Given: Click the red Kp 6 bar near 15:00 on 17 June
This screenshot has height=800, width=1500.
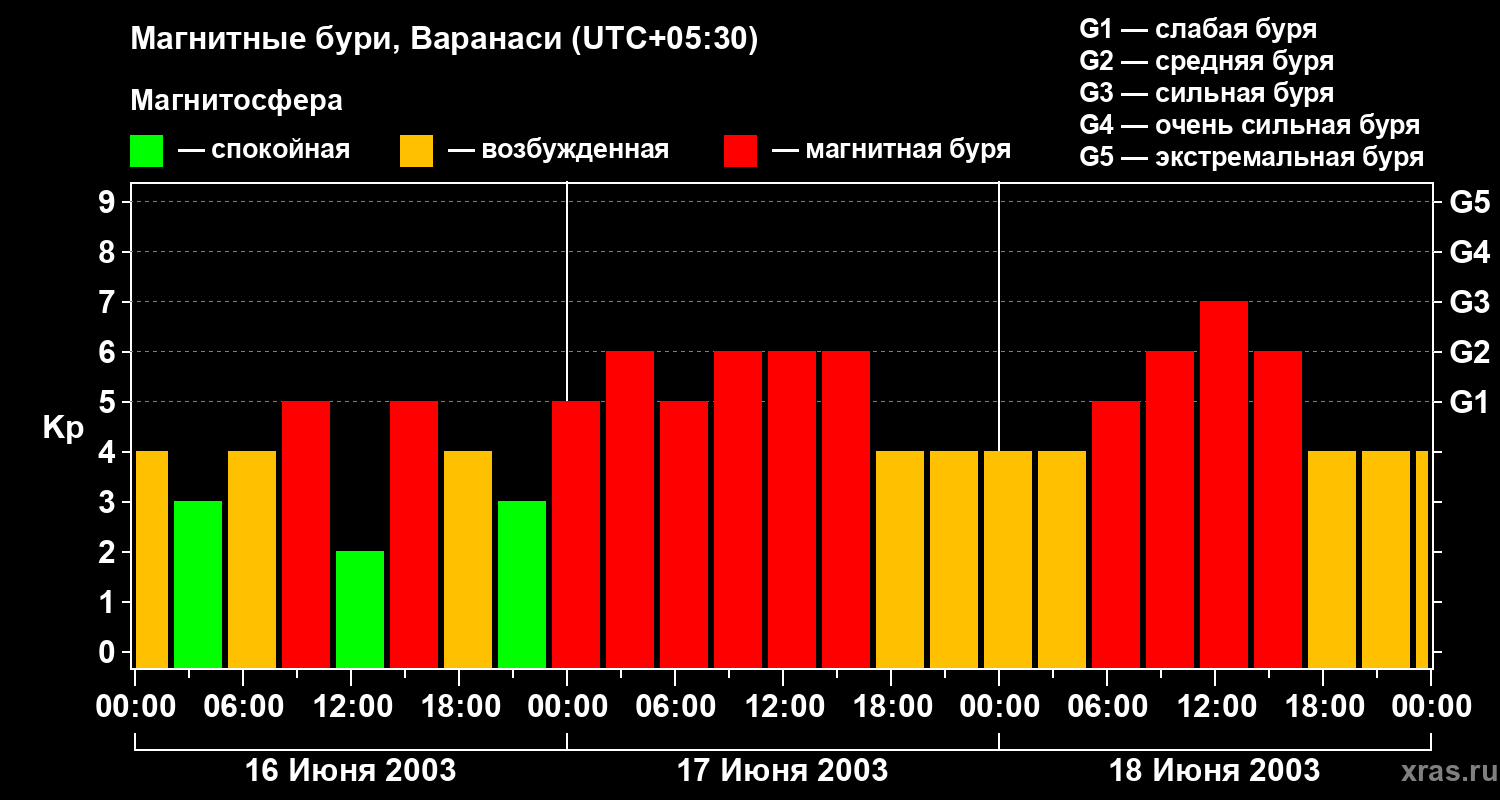Looking at the screenshot, I should pyautogui.click(x=846, y=509).
